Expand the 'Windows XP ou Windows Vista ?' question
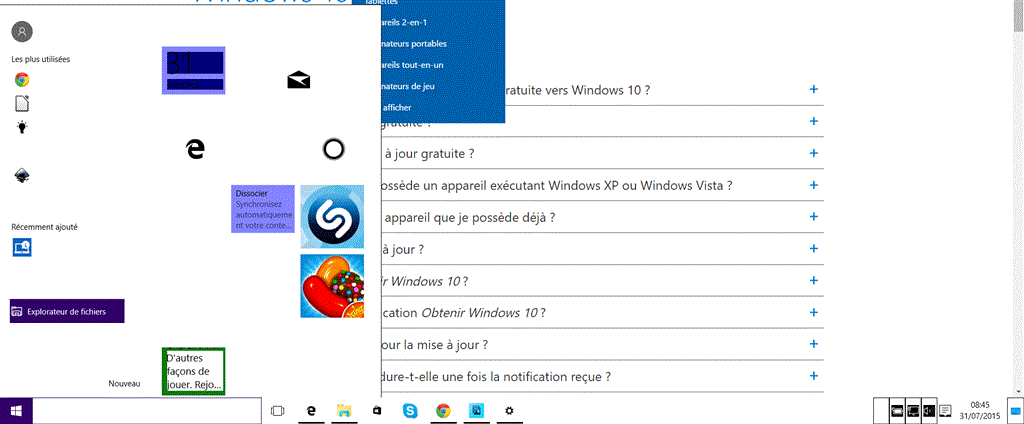The height and width of the screenshot is (424, 1024). click(814, 185)
